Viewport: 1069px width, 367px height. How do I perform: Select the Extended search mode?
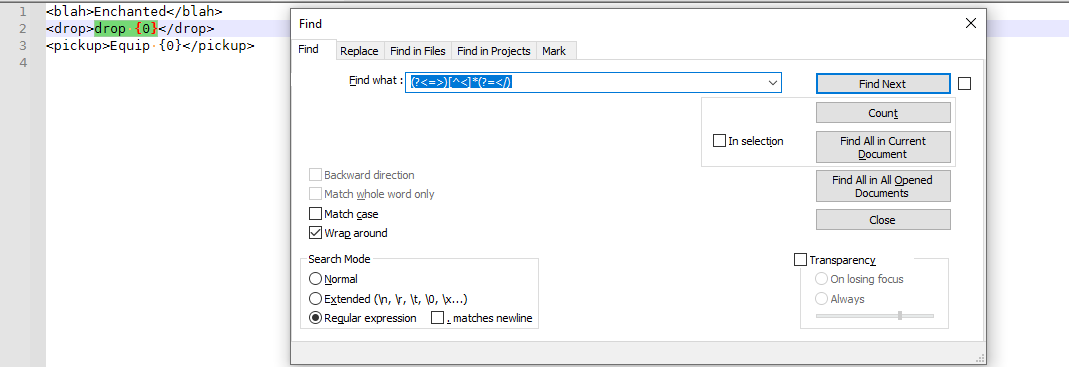315,299
